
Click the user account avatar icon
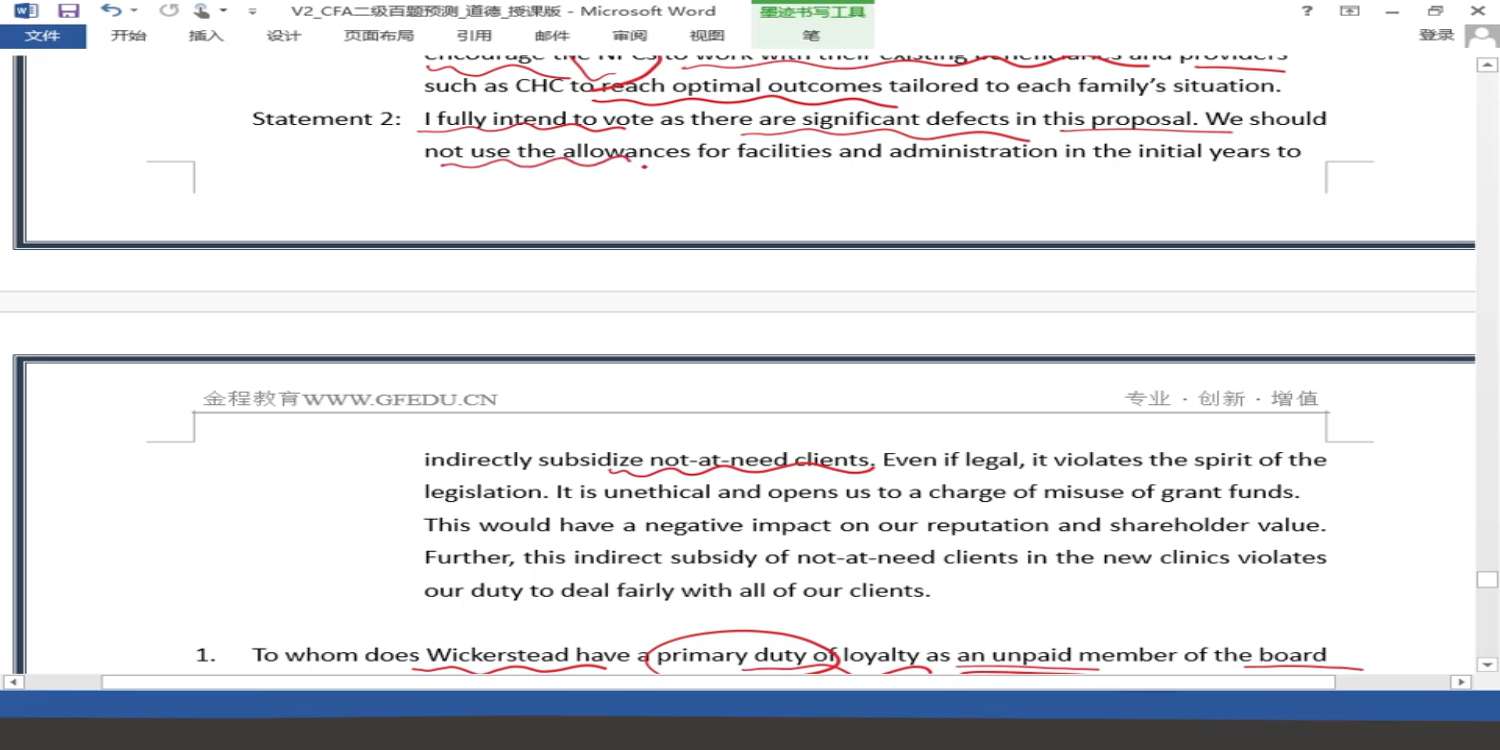pos(1480,36)
